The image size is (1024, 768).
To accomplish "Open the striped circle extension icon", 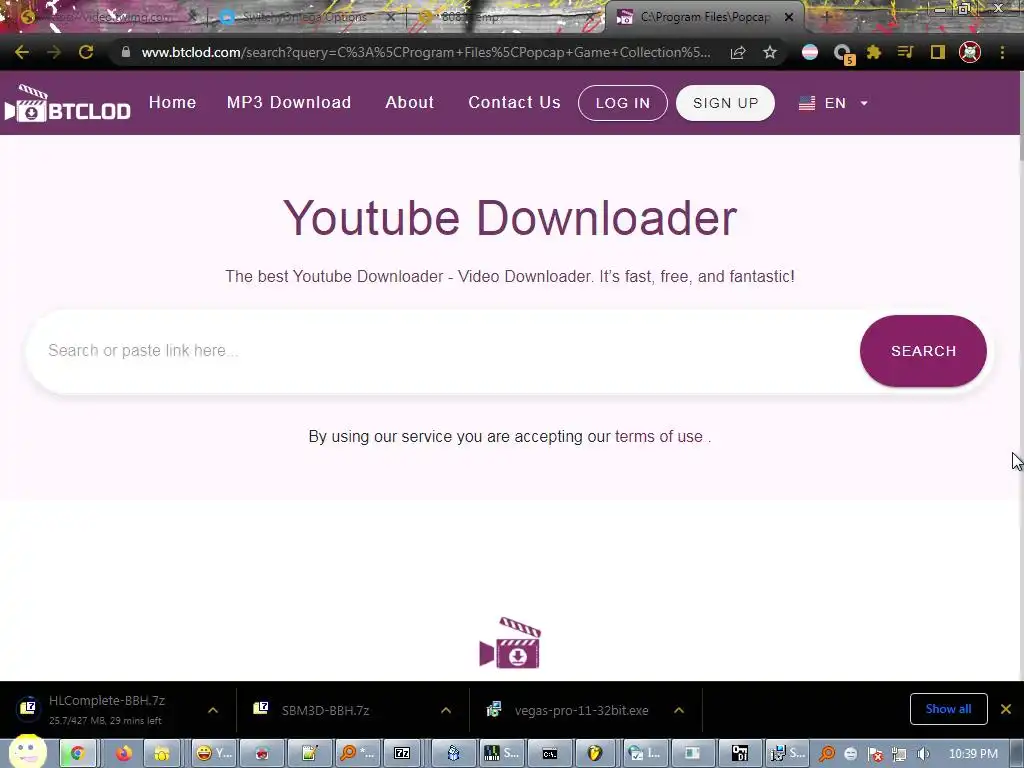I will tap(810, 52).
